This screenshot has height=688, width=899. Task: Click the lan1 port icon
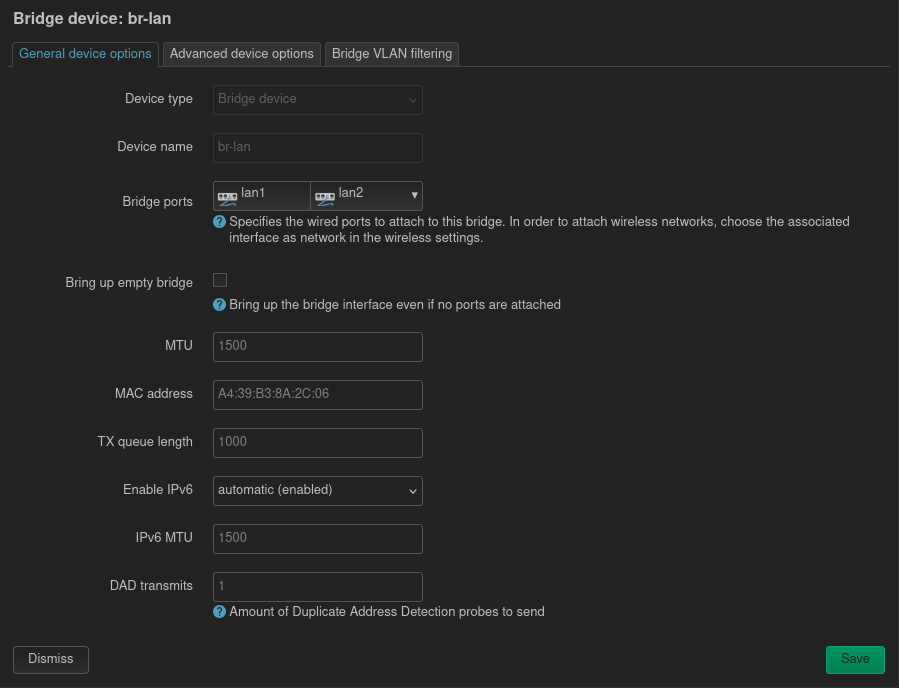pyautogui.click(x=228, y=198)
